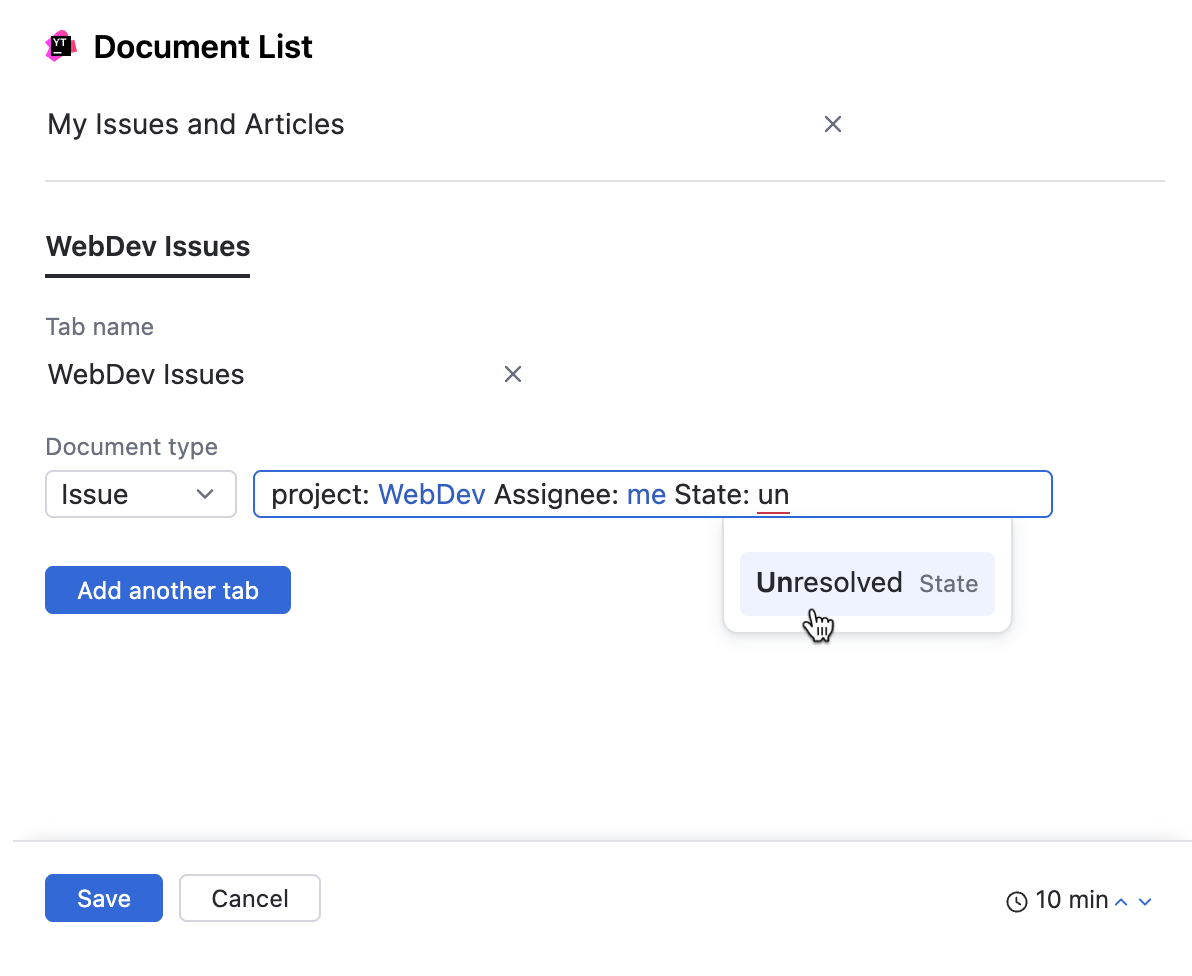Expand the Document type selector chevron
Image resolution: width=1192 pixels, height=976 pixels.
(x=205, y=493)
